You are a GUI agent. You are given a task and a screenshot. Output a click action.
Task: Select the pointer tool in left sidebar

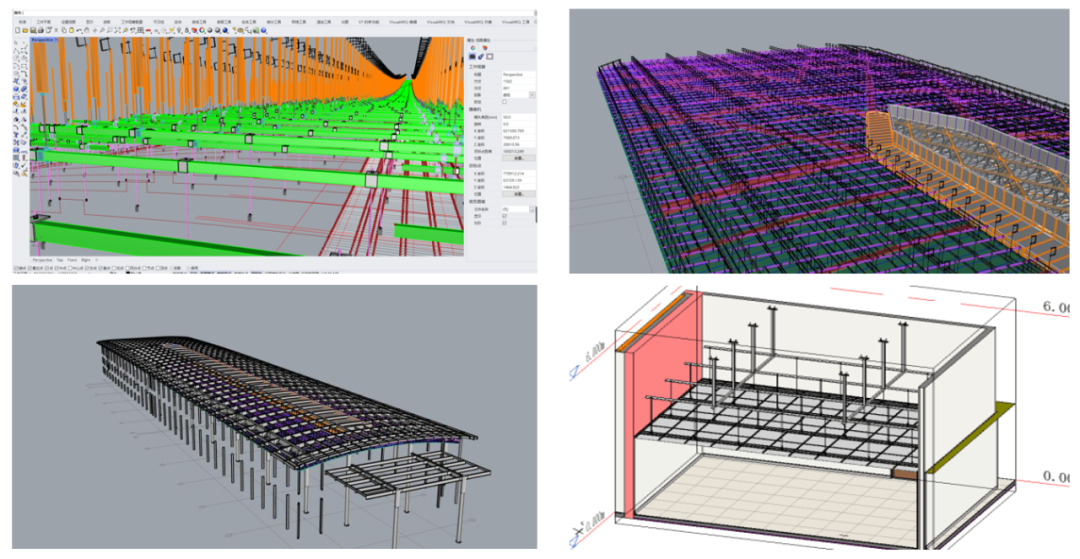click(x=18, y=41)
